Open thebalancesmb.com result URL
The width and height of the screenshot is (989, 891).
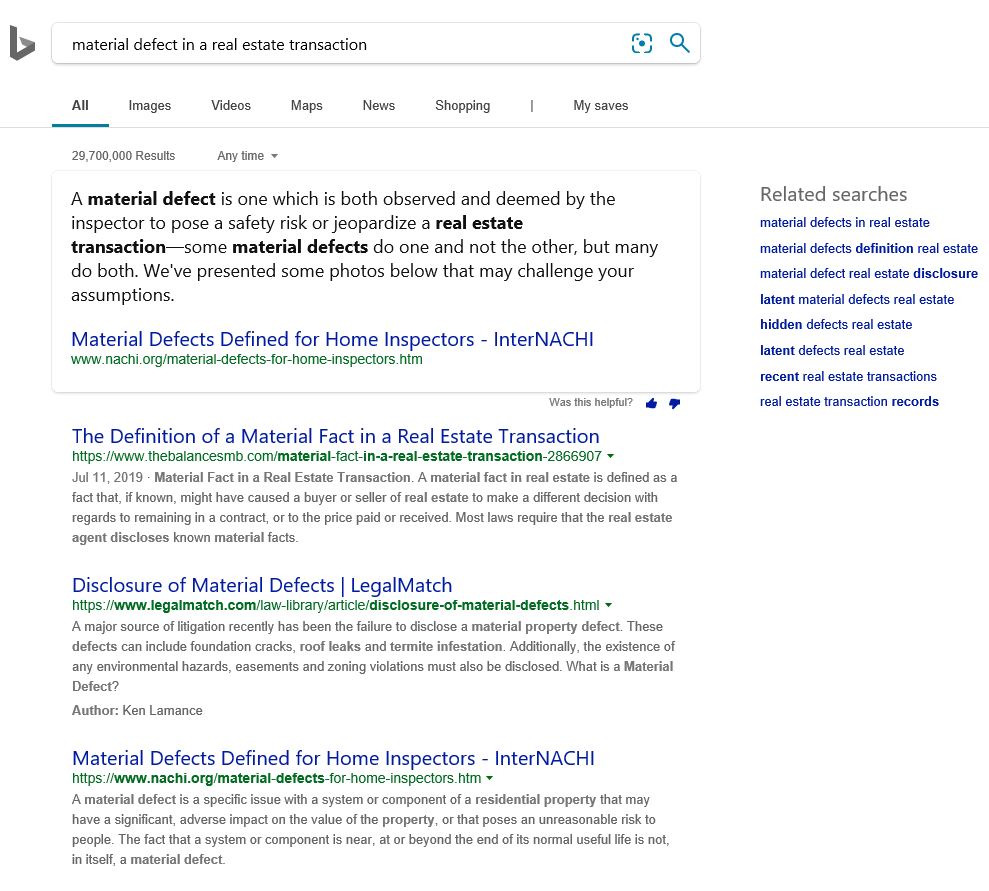(x=337, y=456)
